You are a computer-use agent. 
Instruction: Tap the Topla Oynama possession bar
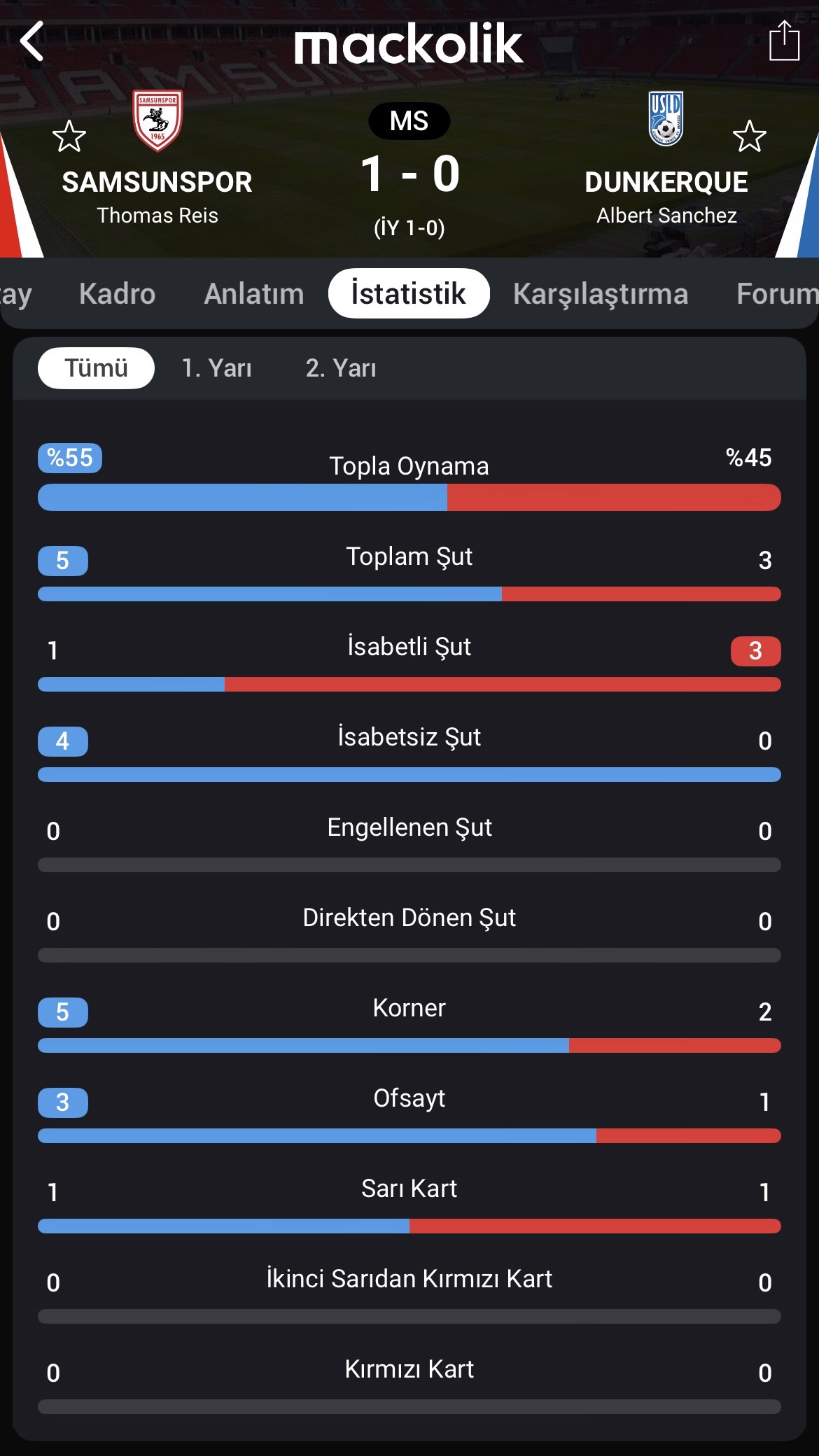[x=409, y=498]
